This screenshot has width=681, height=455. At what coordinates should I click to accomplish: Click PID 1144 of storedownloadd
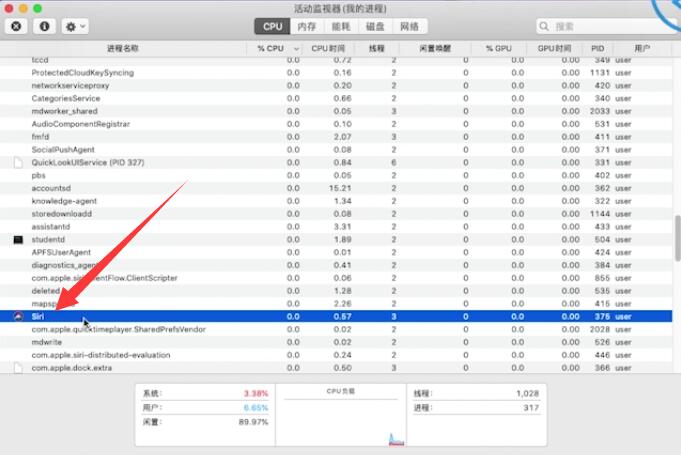600,214
